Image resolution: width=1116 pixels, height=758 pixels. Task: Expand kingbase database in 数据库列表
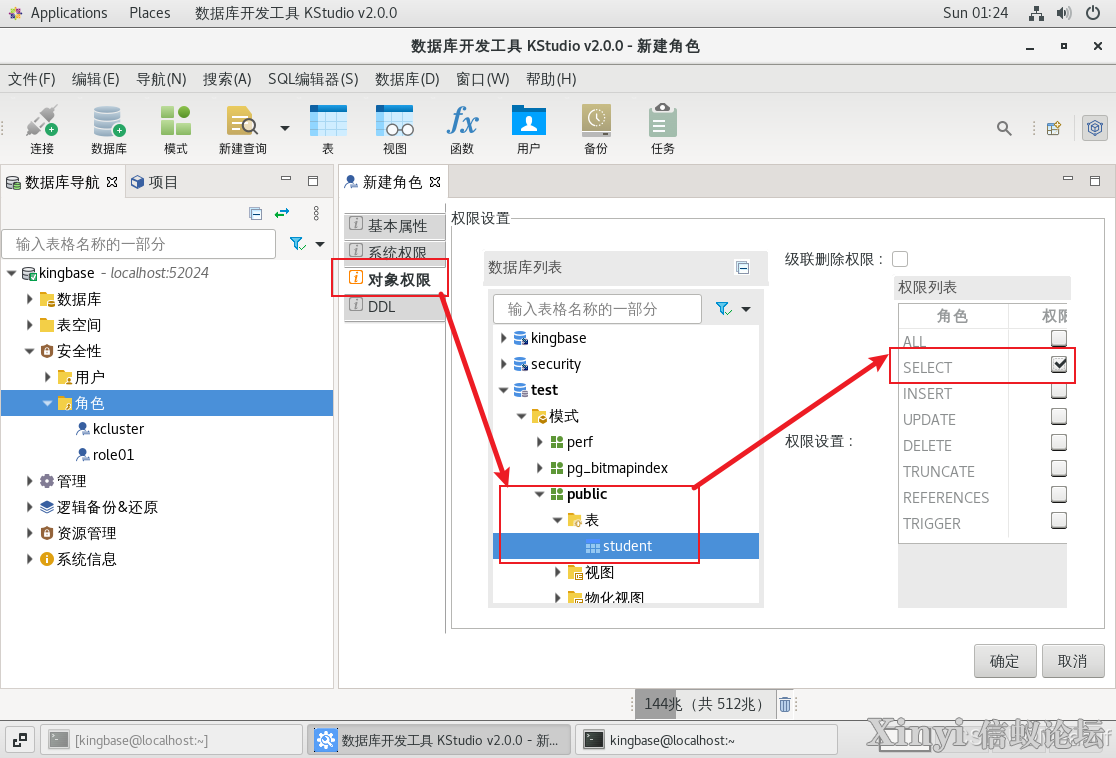pos(503,338)
